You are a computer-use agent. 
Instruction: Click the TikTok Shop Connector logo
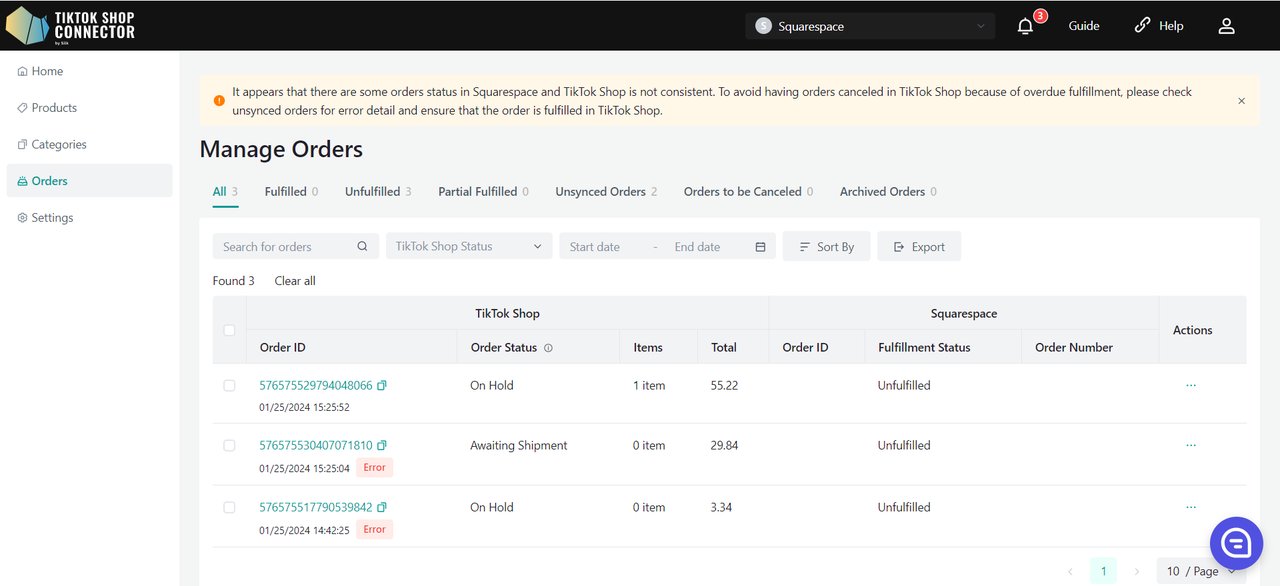click(70, 25)
